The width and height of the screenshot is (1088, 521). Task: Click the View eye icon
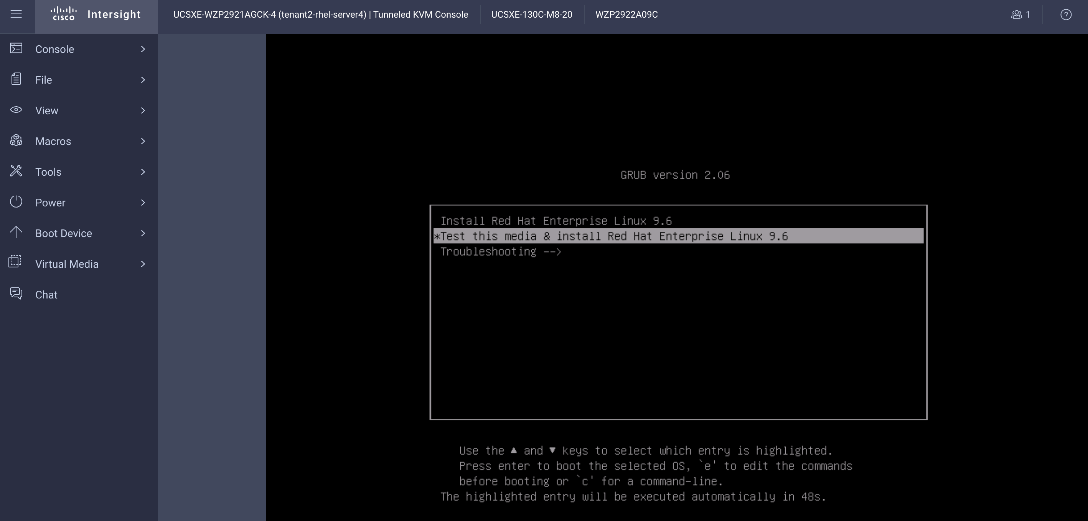click(x=16, y=110)
